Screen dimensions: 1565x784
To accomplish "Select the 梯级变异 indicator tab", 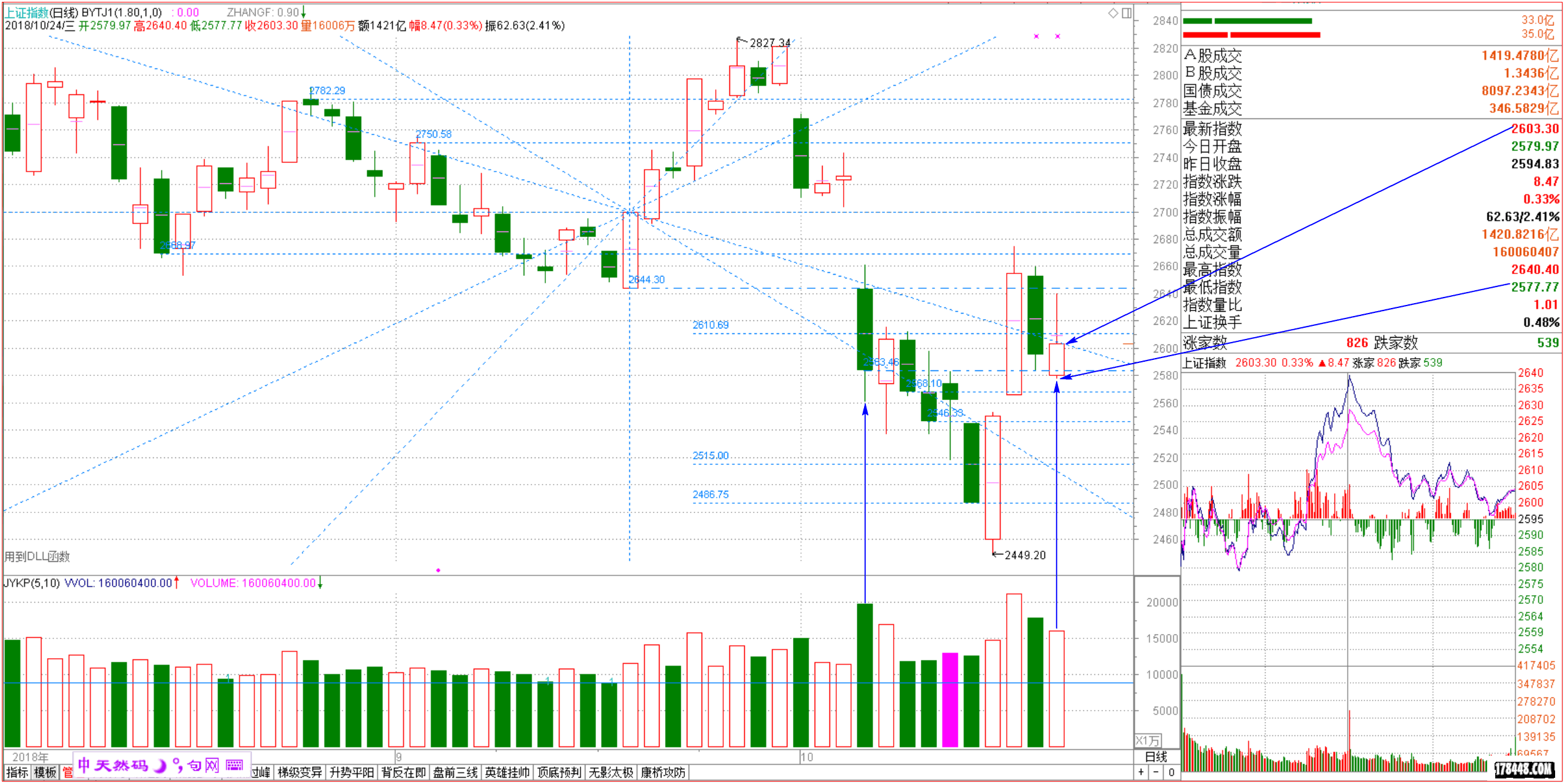I will tap(300, 772).
